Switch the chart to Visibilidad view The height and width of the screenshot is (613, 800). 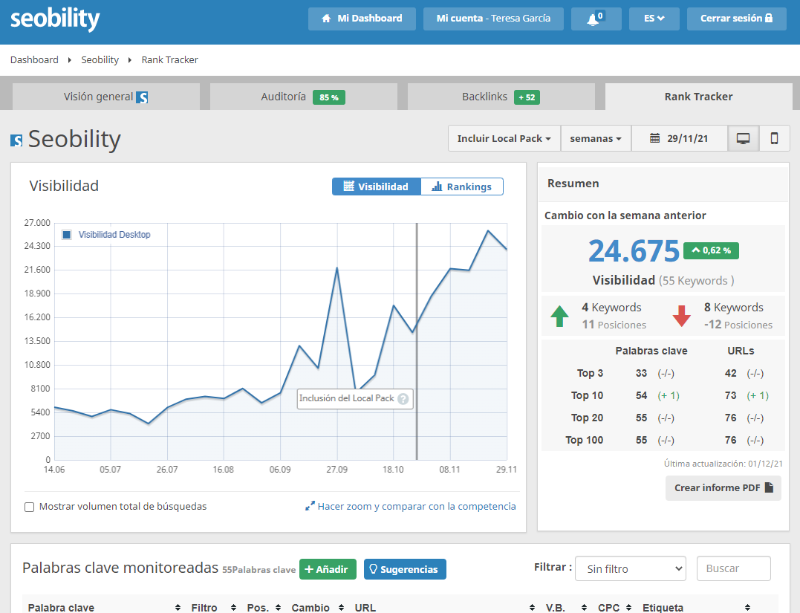coord(377,187)
